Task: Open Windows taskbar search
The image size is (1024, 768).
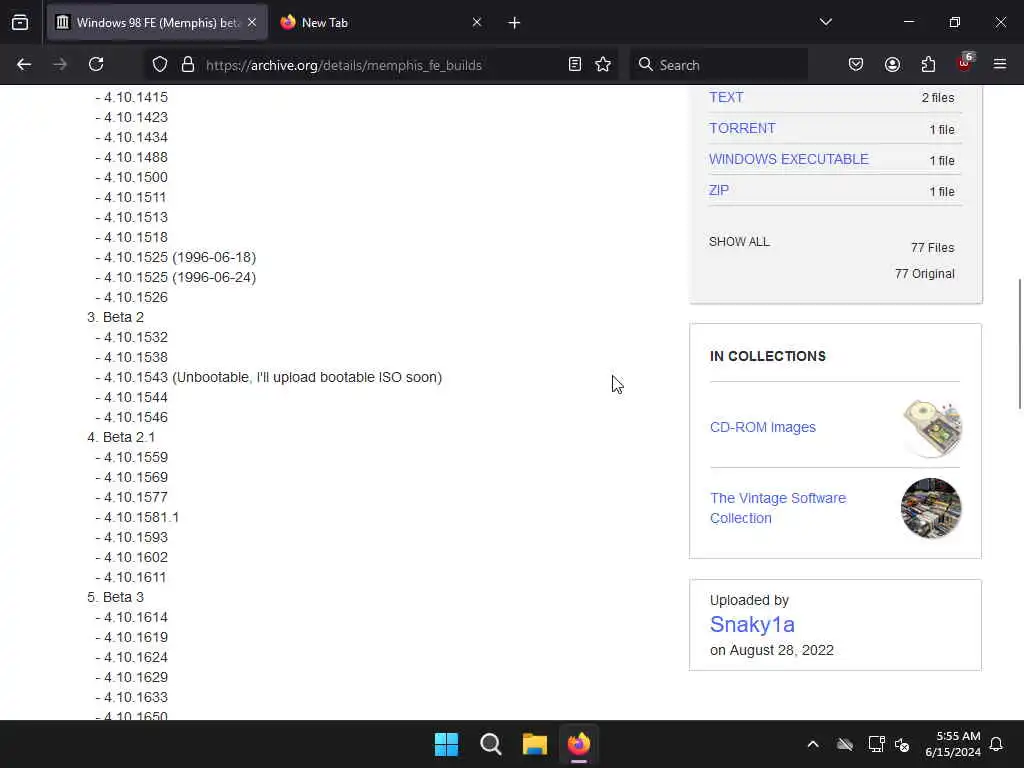Action: tap(490, 744)
